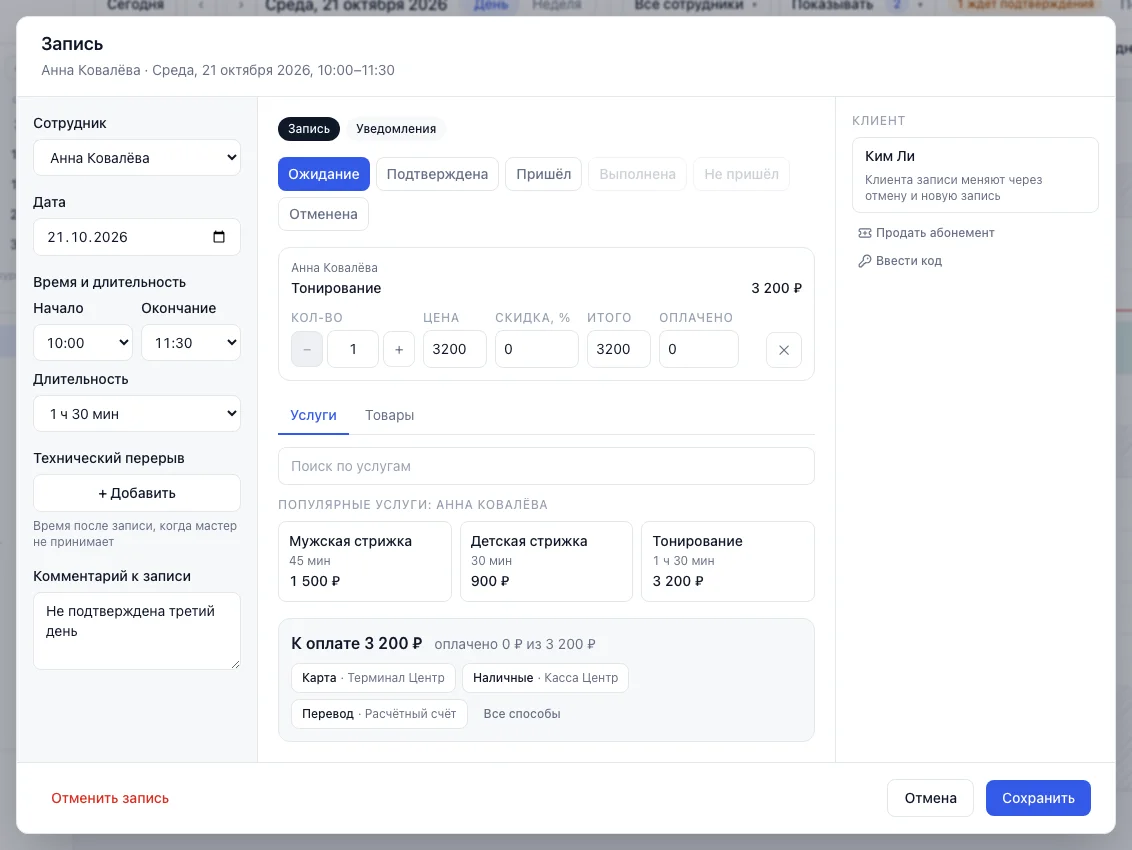Screen dimensions: 1132x850
Task: Switch to the Запись tab
Action: (x=309, y=129)
